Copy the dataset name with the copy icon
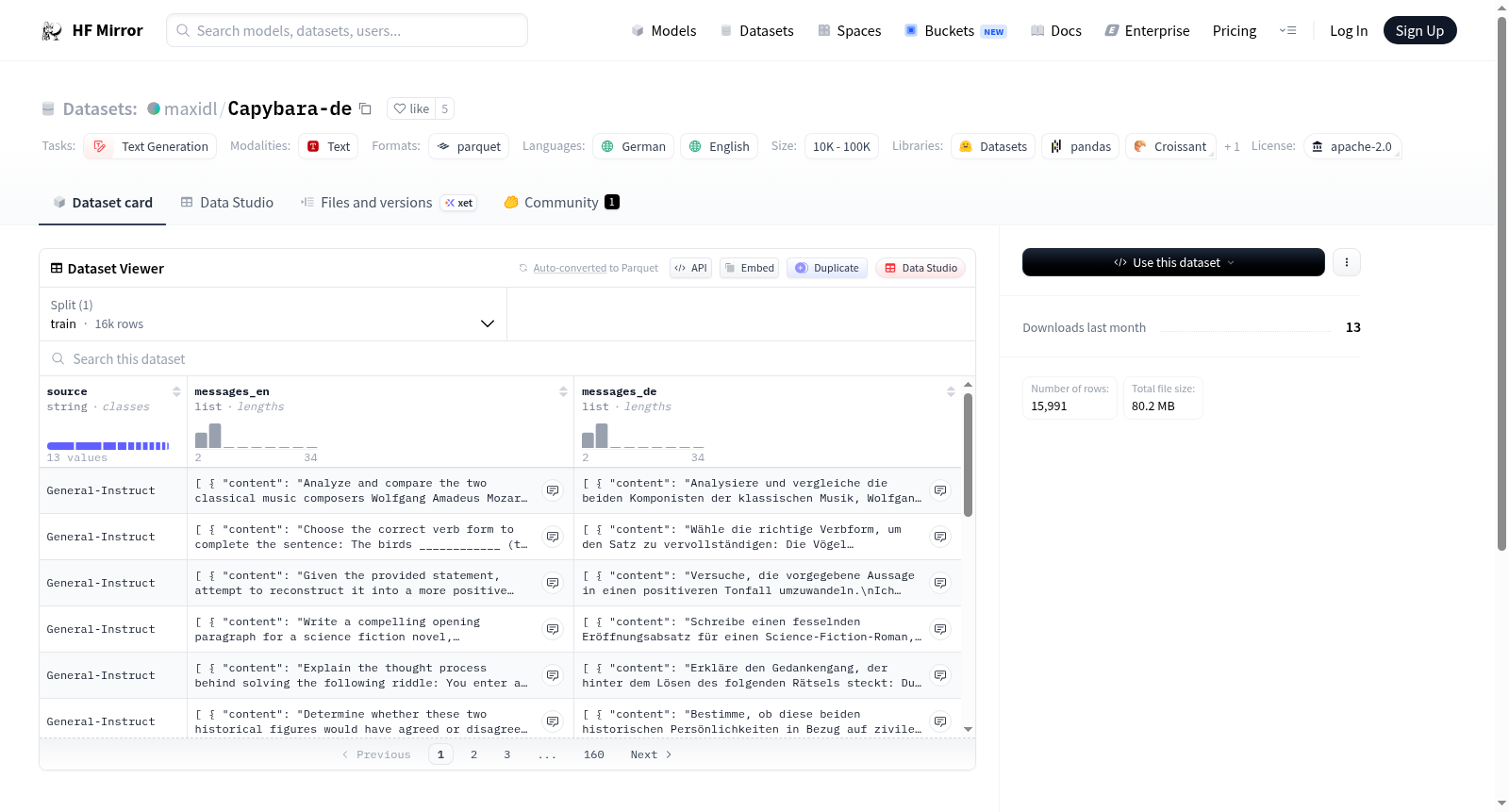1509x812 pixels. [x=365, y=108]
